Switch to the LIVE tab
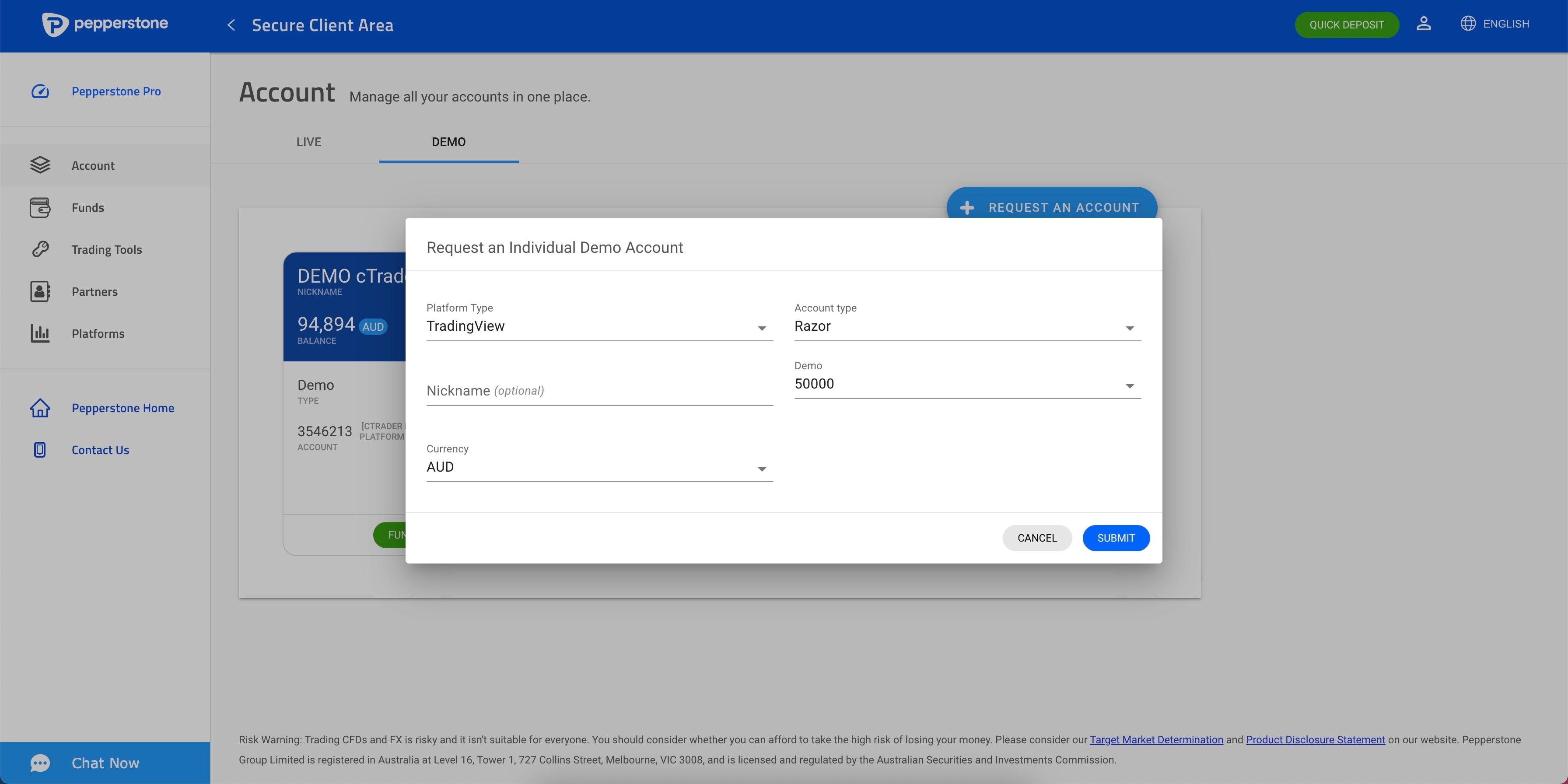Screen dimensions: 1568x784 tap(308, 142)
